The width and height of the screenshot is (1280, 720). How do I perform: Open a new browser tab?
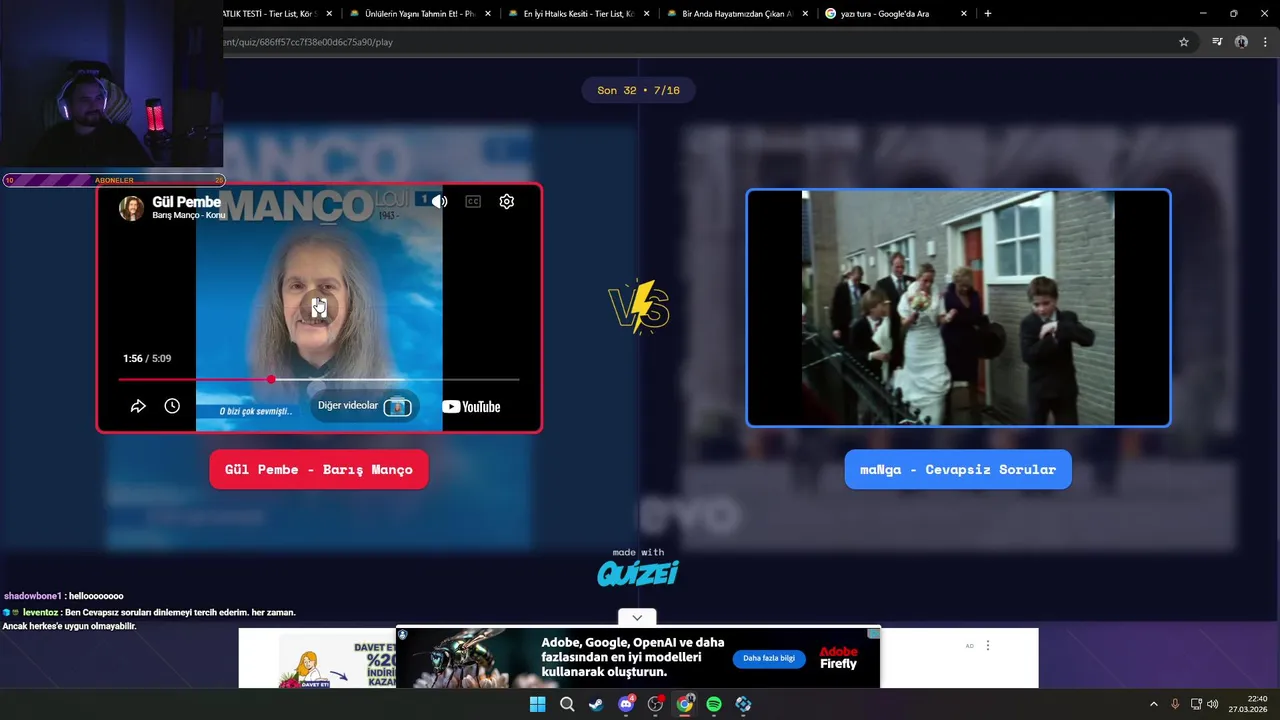pos(988,14)
